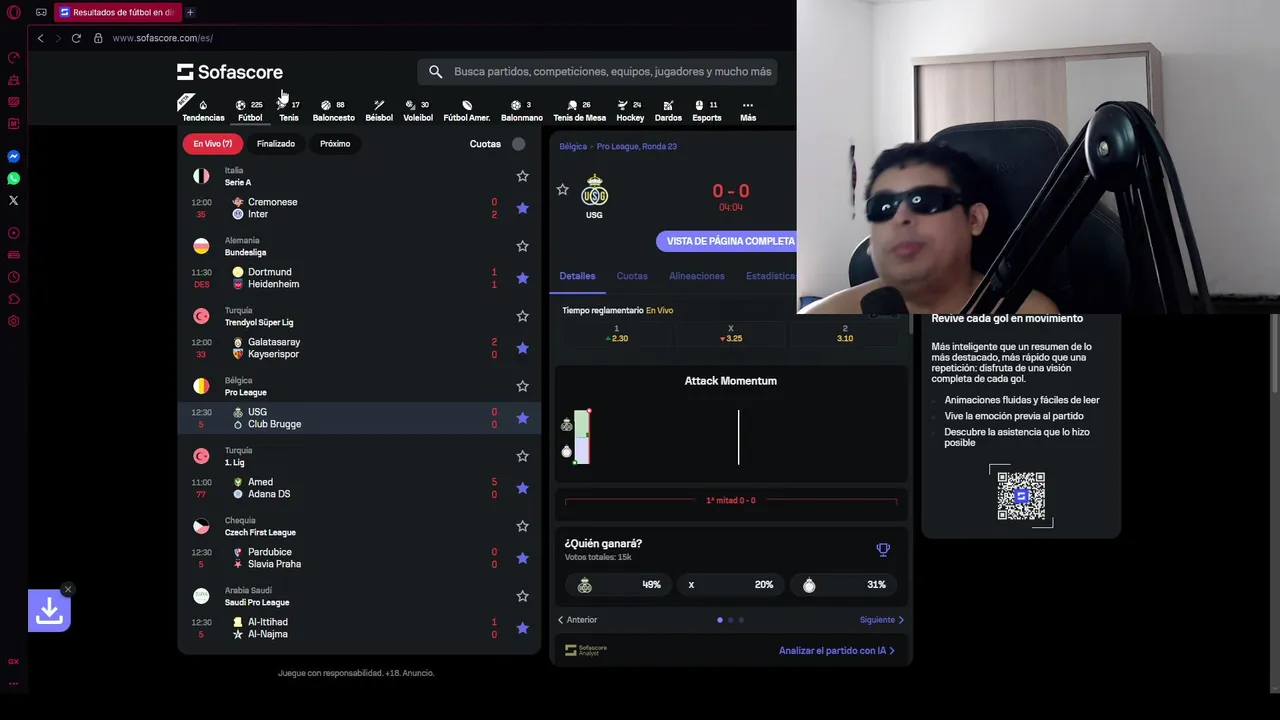
Task: Favorite the Serie A league star
Action: 522,176
